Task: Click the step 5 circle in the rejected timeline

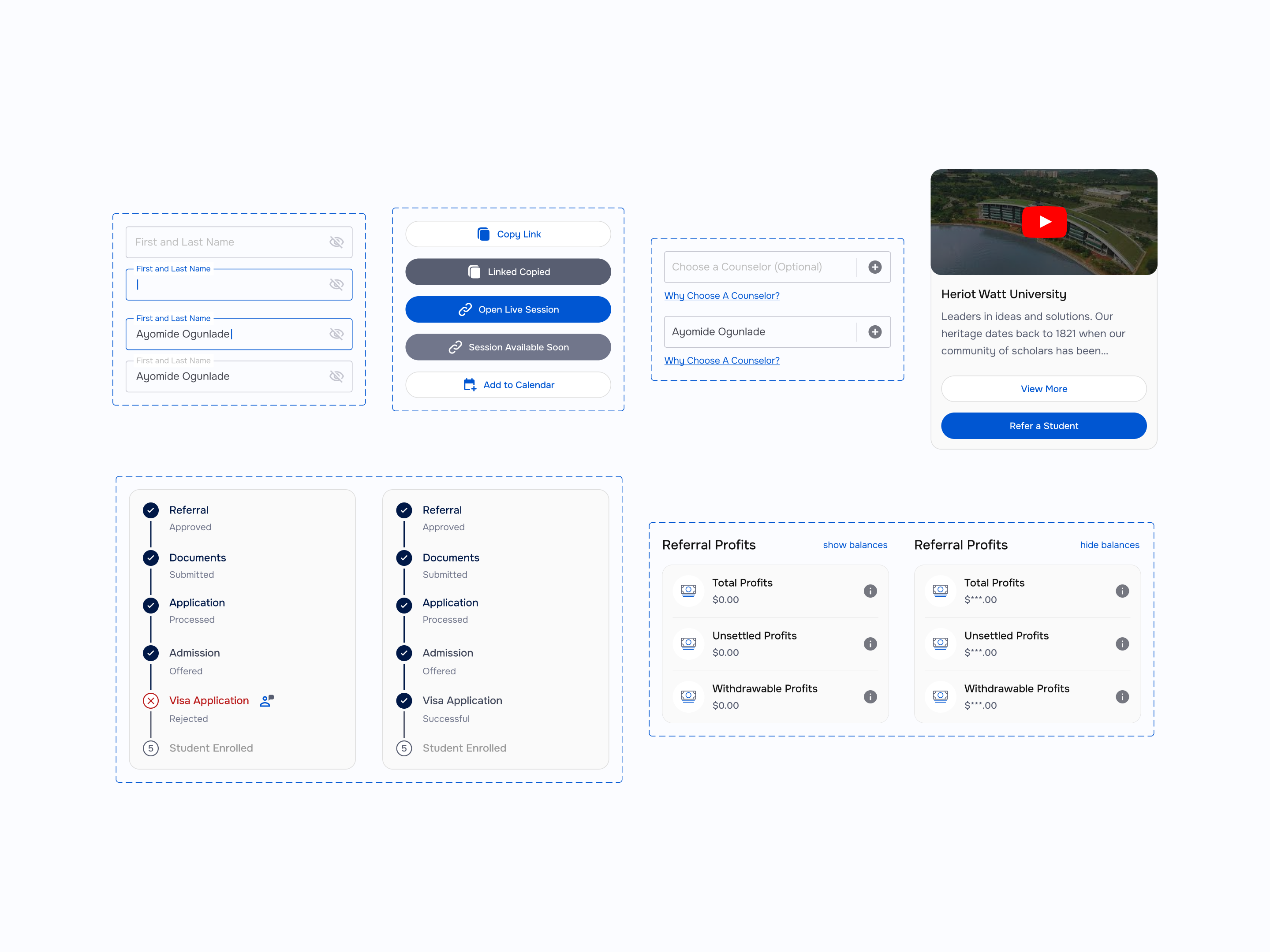Action: pos(151,748)
